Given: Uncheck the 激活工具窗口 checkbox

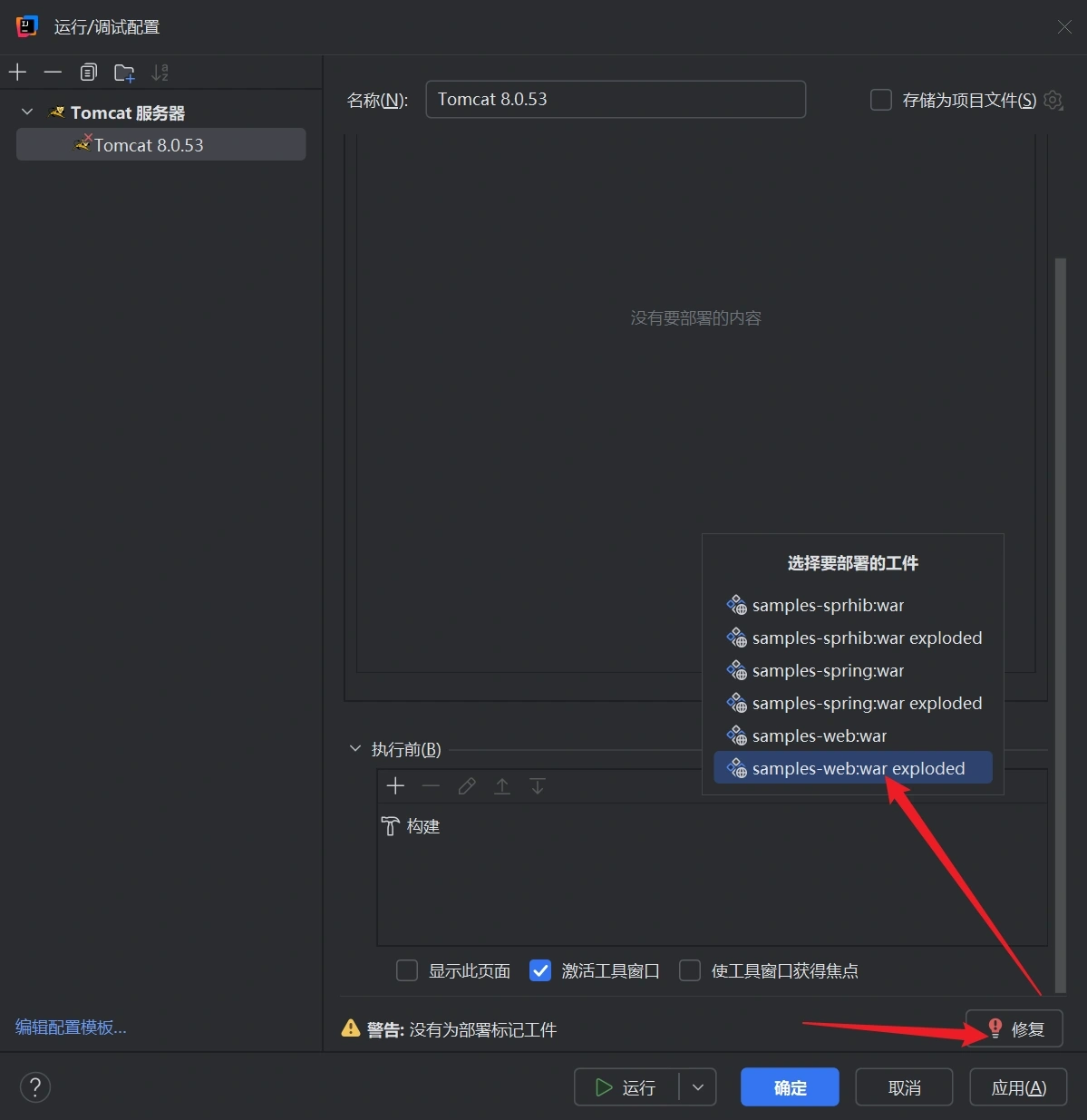Looking at the screenshot, I should tap(540, 971).
